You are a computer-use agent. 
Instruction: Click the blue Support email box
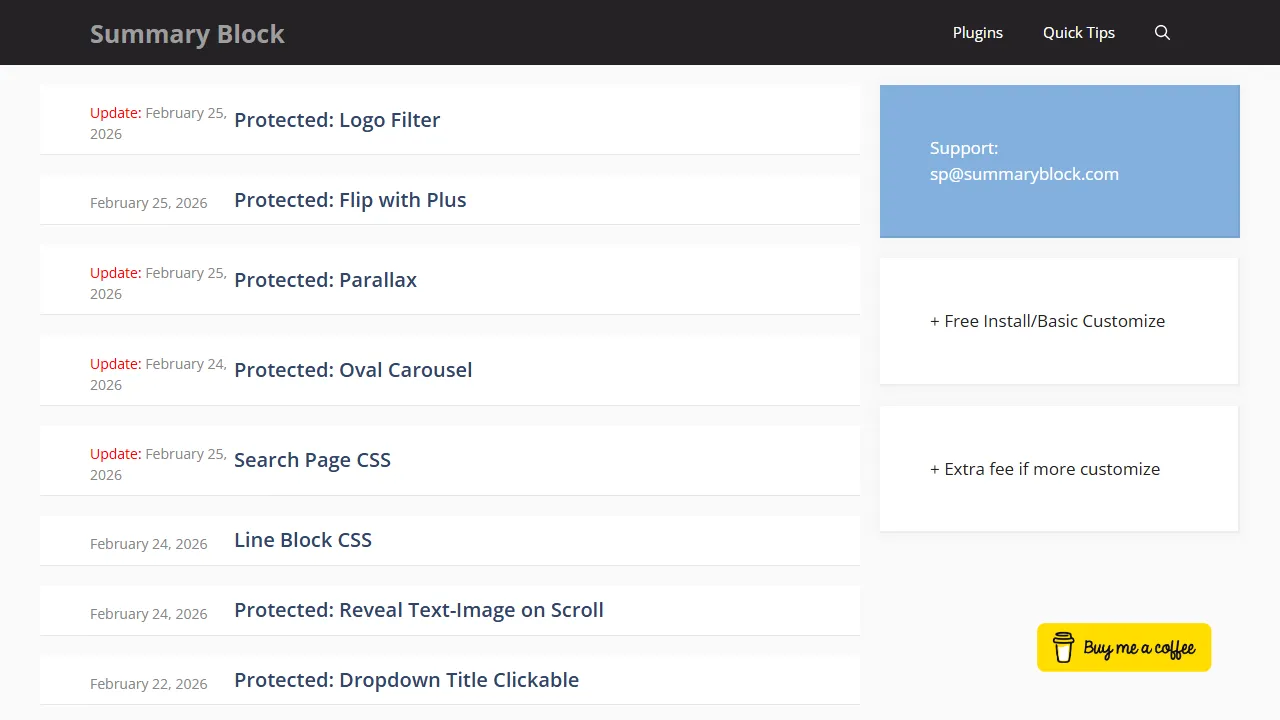coord(1059,161)
